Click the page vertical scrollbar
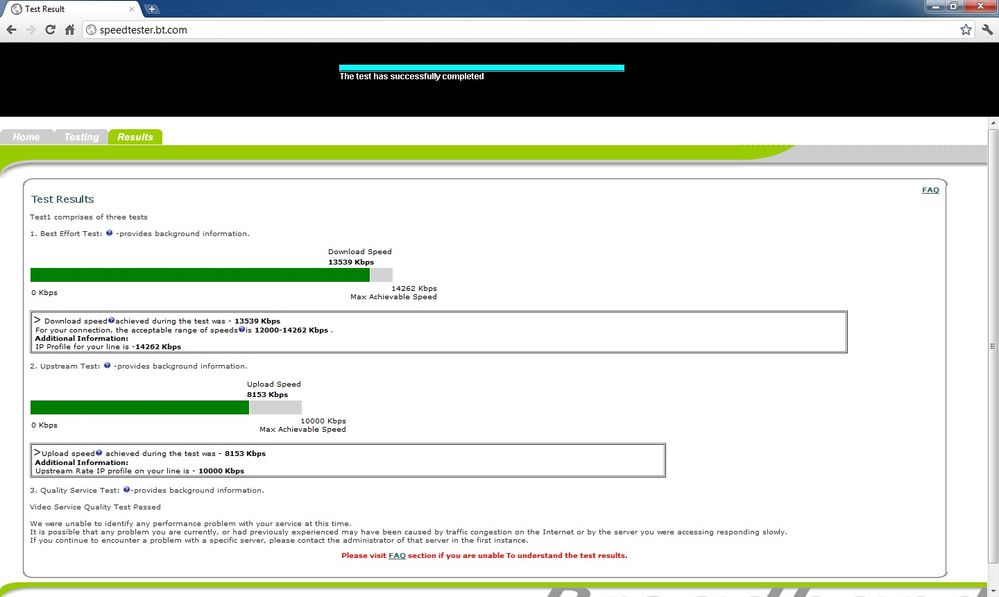Screen dimensions: 999x597 (x=993, y=346)
